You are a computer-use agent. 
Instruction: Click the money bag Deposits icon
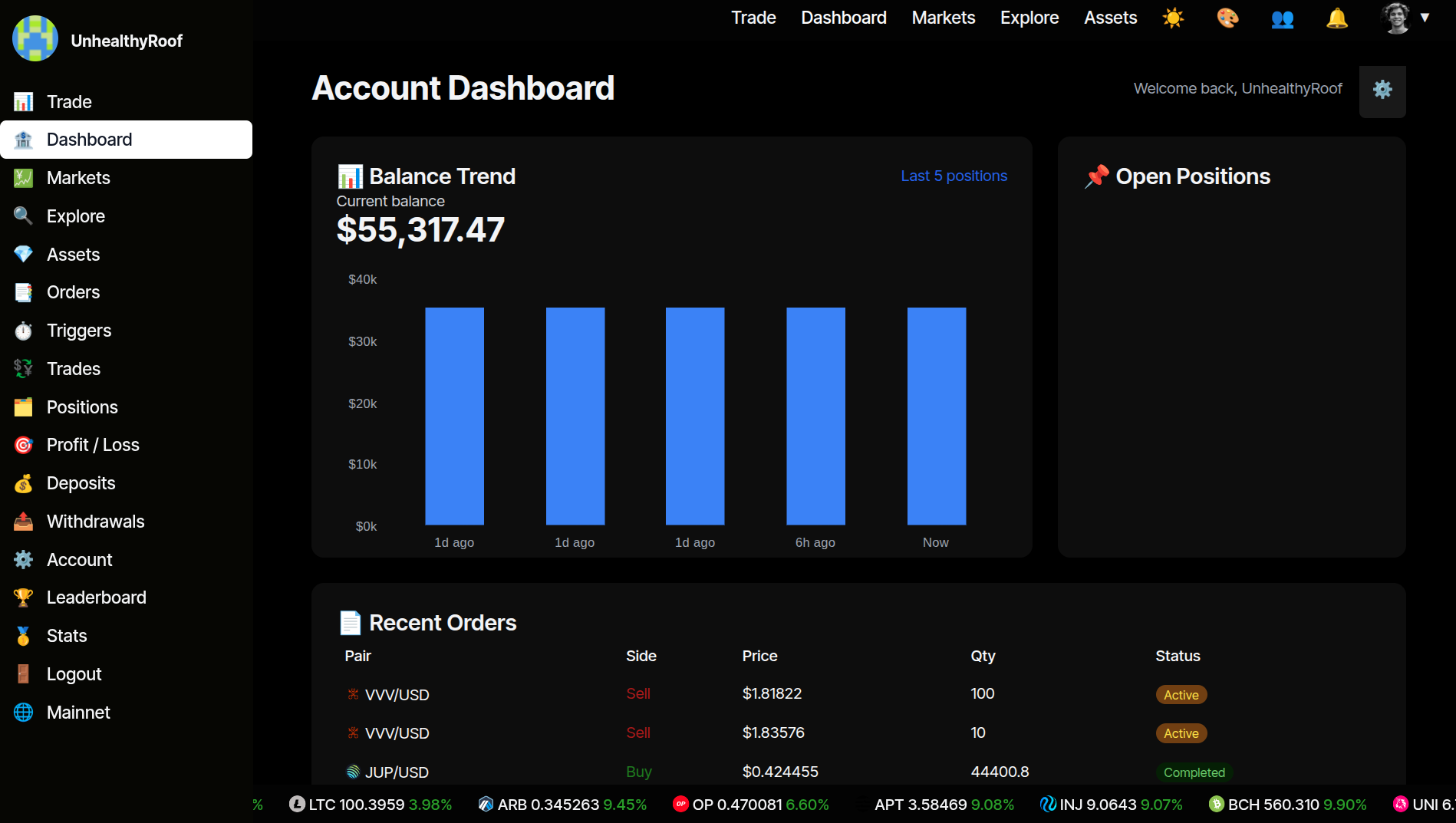(x=23, y=482)
